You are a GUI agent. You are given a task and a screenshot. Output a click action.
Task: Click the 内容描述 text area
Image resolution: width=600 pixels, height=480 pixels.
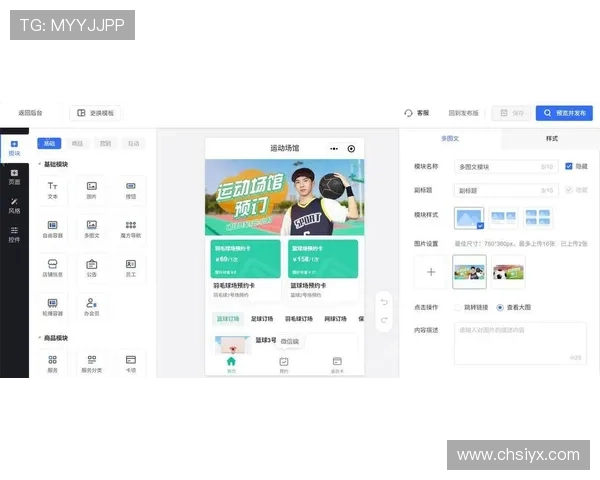[520, 343]
